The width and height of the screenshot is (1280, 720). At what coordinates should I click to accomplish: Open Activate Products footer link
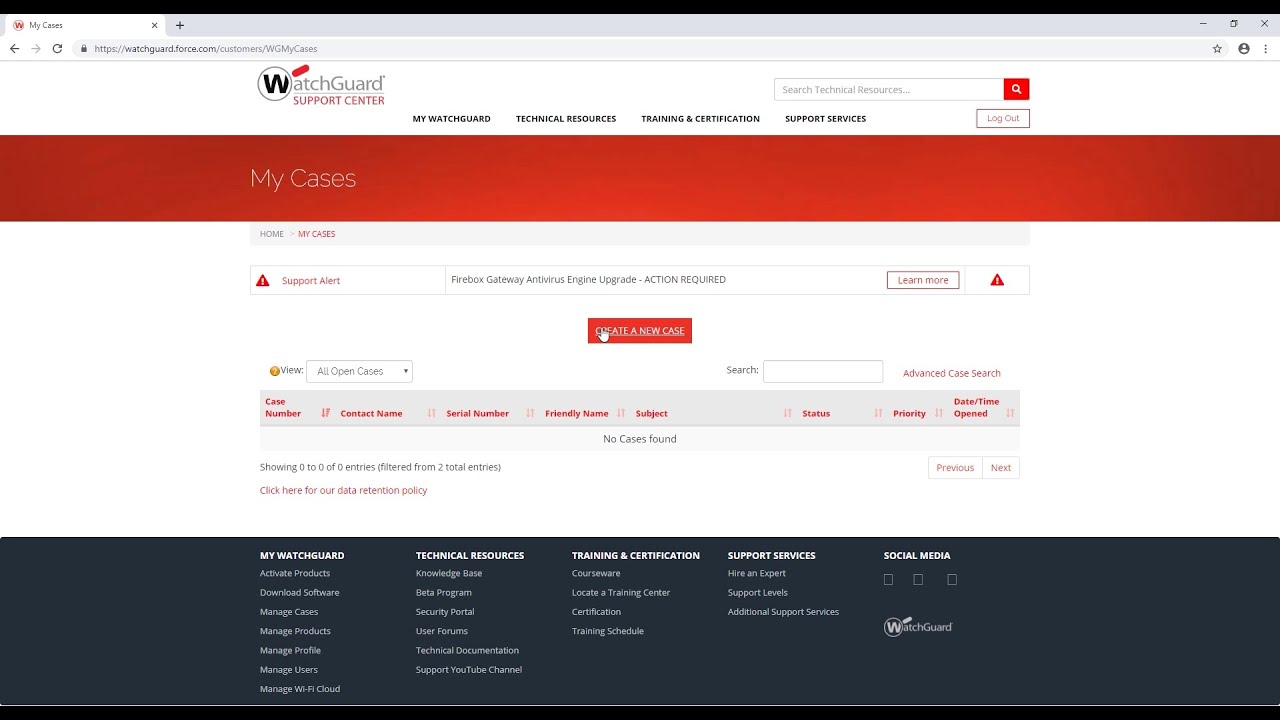tap(295, 573)
